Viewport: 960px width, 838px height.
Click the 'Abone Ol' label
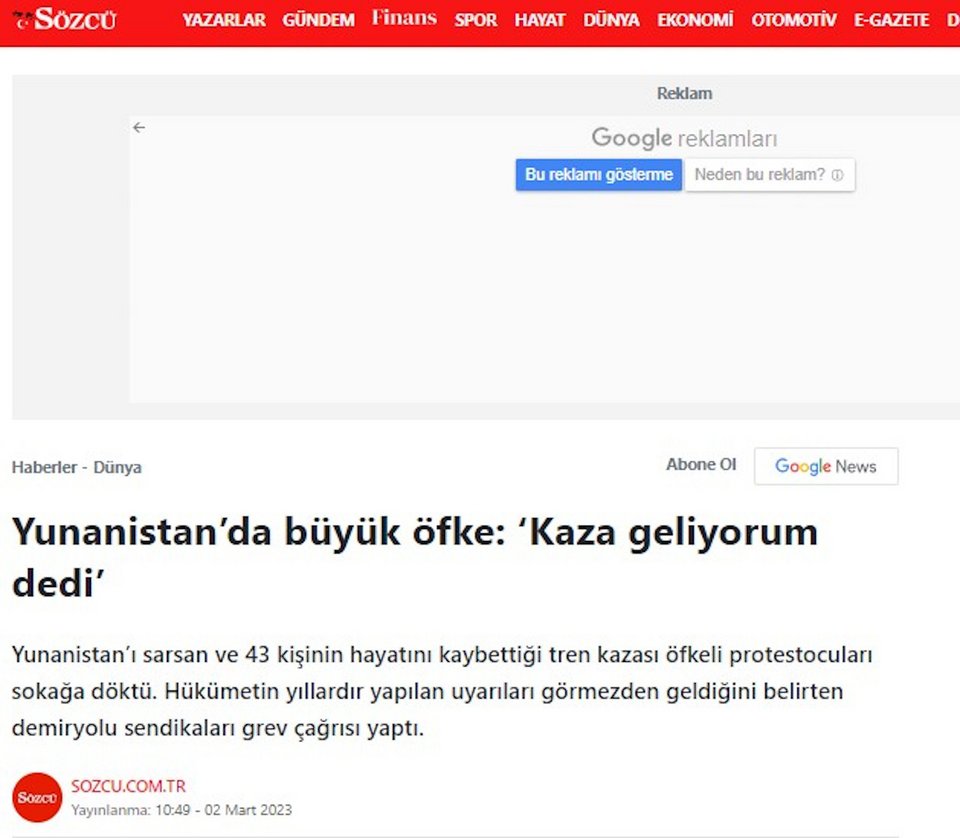[701, 465]
